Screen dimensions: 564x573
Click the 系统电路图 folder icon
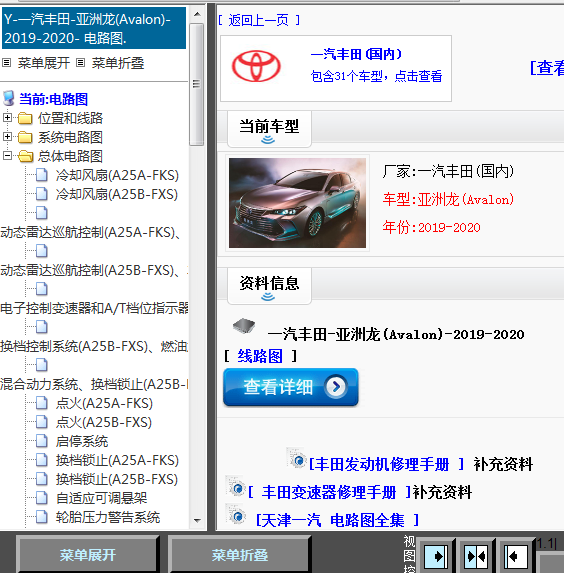pyautogui.click(x=25, y=137)
